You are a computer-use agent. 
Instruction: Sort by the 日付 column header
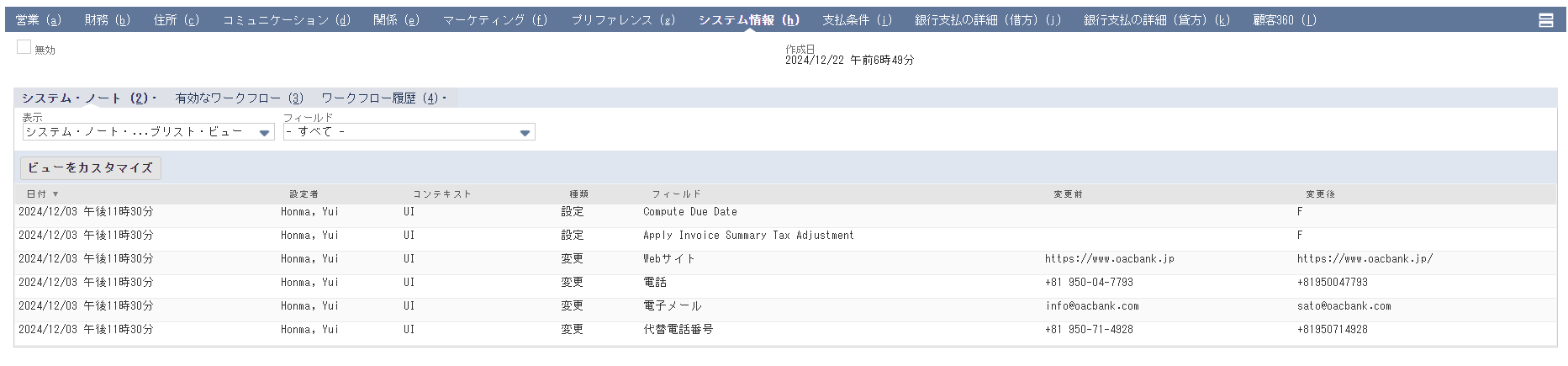[x=42, y=194]
